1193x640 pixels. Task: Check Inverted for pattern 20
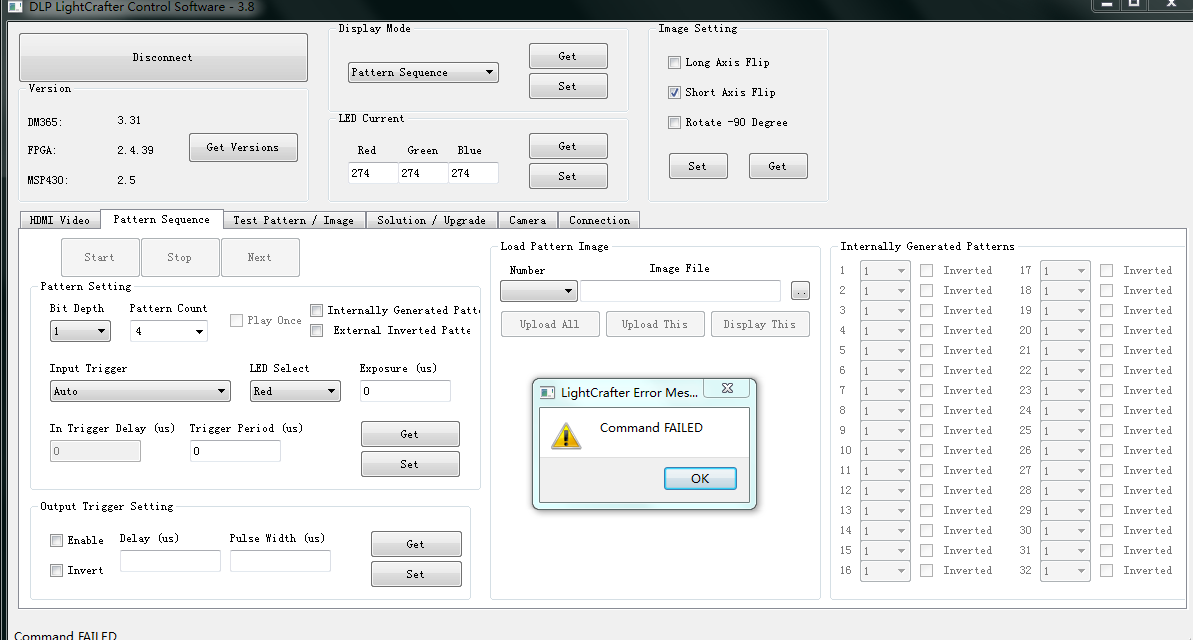click(1107, 330)
